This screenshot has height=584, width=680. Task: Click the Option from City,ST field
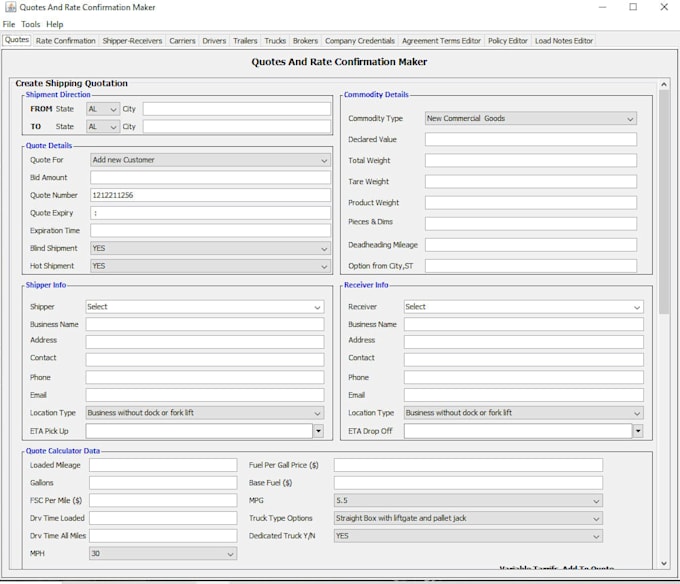click(x=531, y=266)
